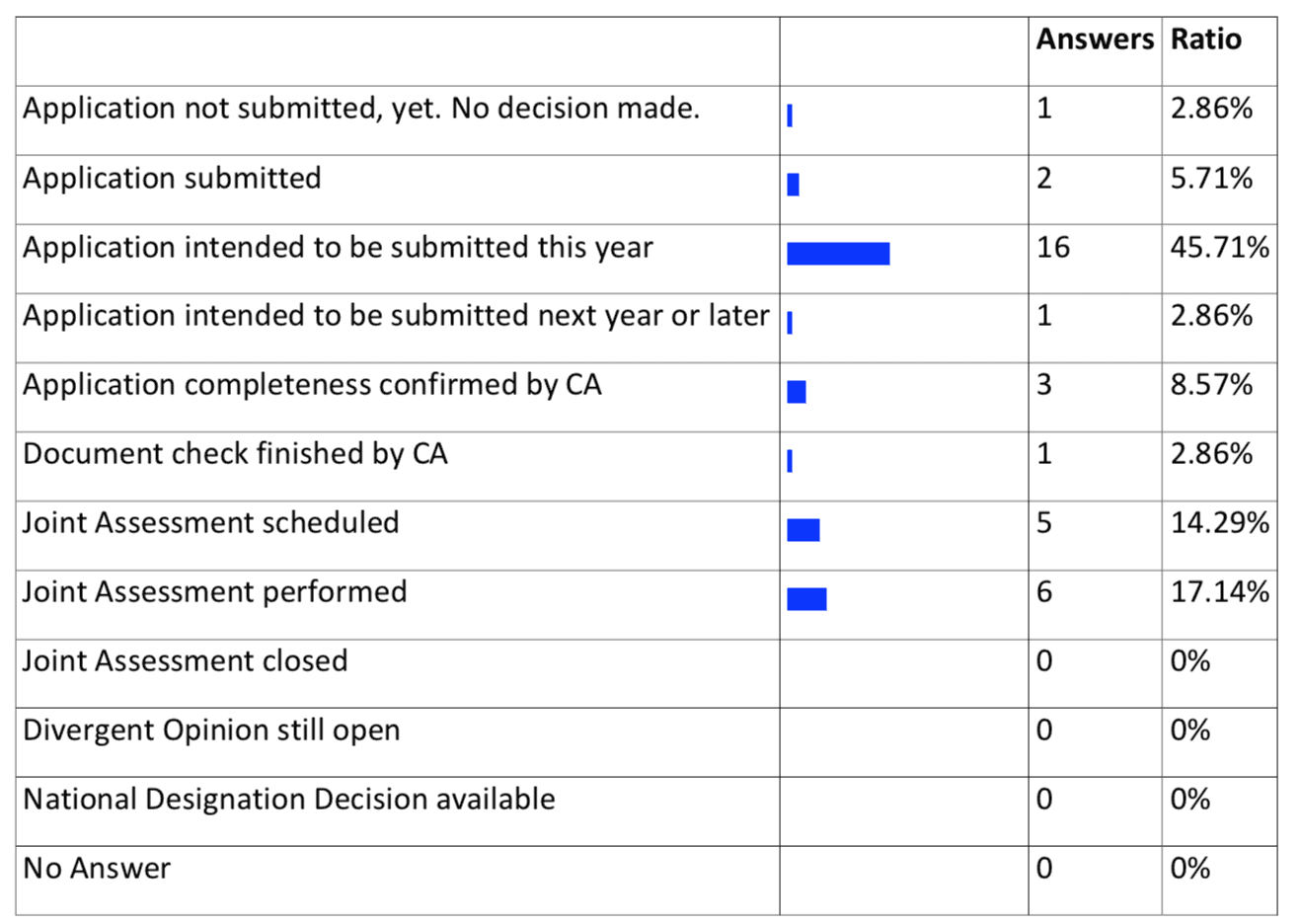The height and width of the screenshot is (924, 1301).
Task: Click the 'Joint Assessment closed' row label
Action: click(185, 660)
